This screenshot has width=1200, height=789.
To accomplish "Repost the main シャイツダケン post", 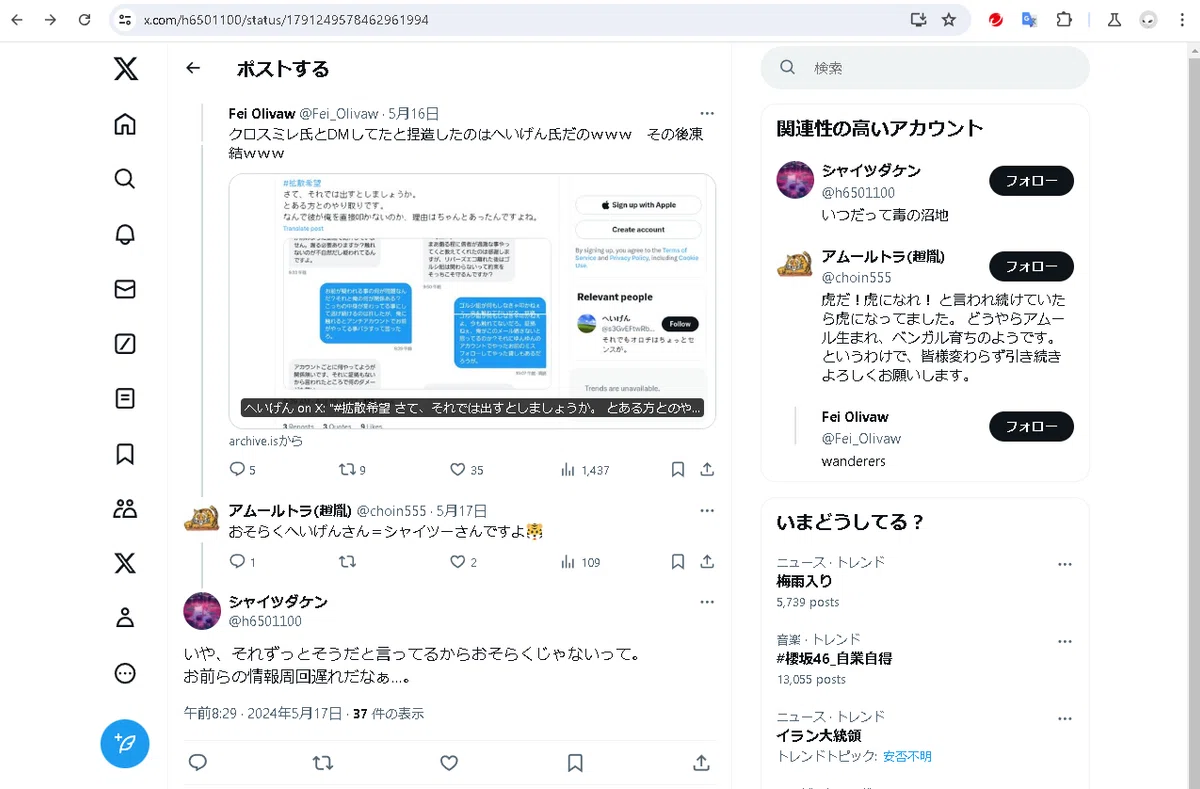I will 323,763.
